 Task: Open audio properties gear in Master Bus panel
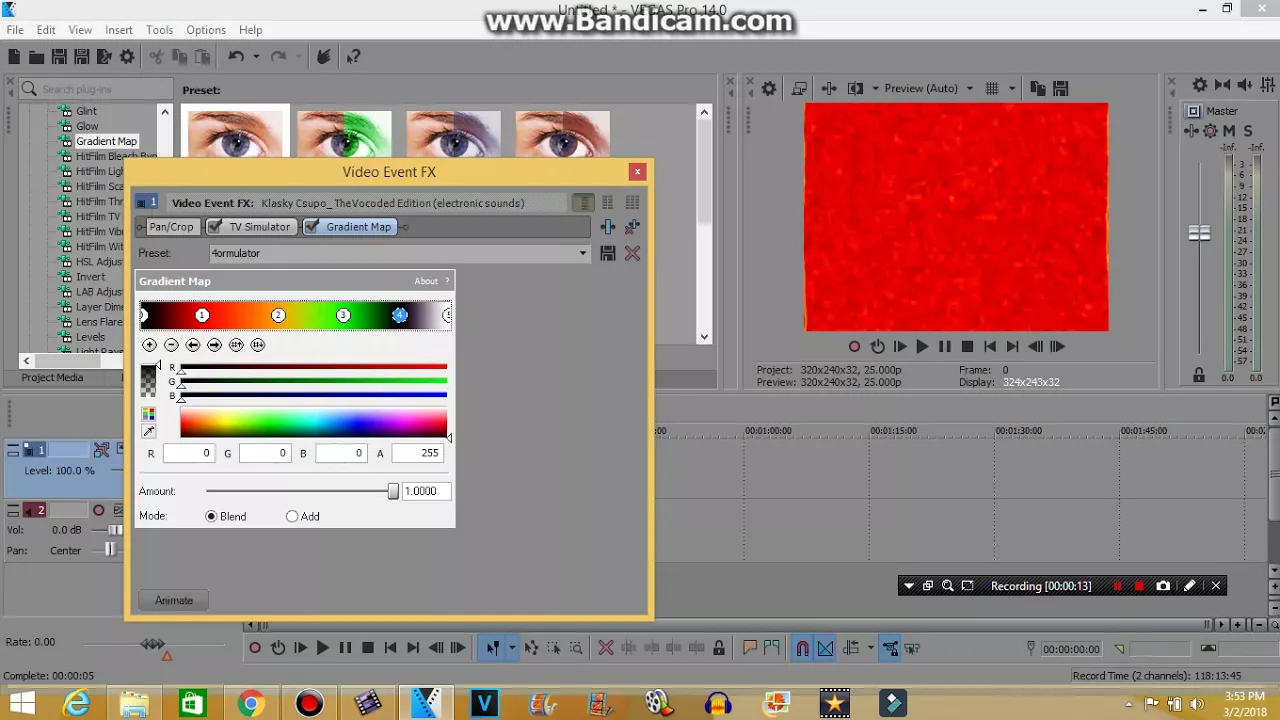(1200, 85)
